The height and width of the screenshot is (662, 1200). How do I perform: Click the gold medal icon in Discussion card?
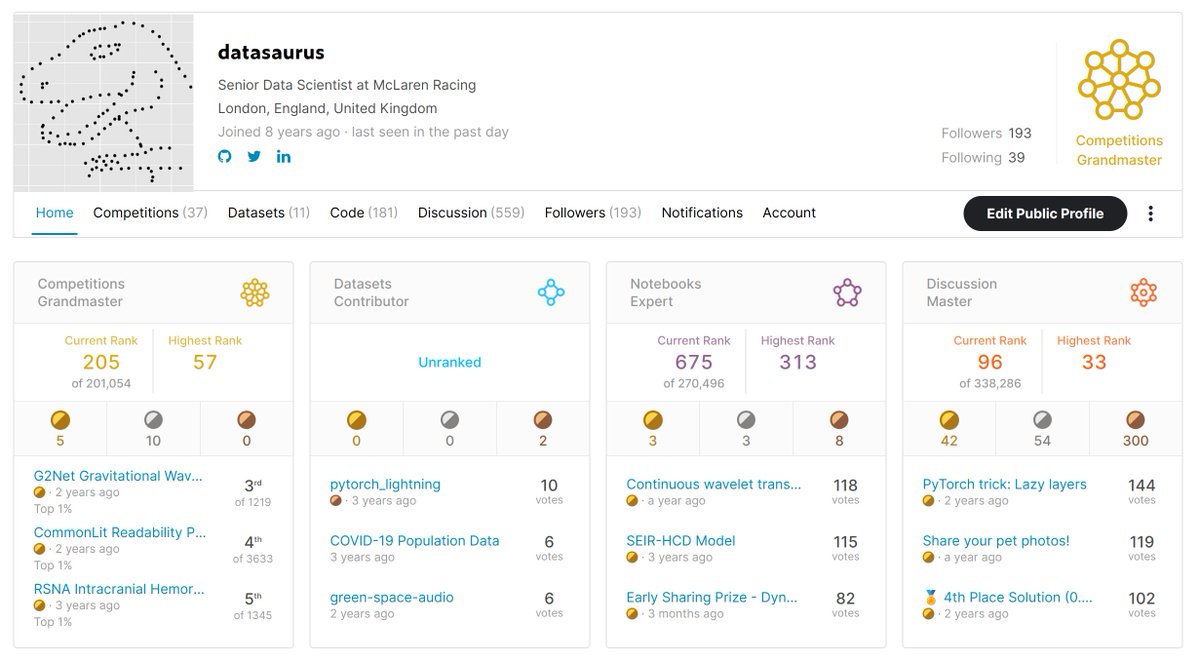point(949,419)
